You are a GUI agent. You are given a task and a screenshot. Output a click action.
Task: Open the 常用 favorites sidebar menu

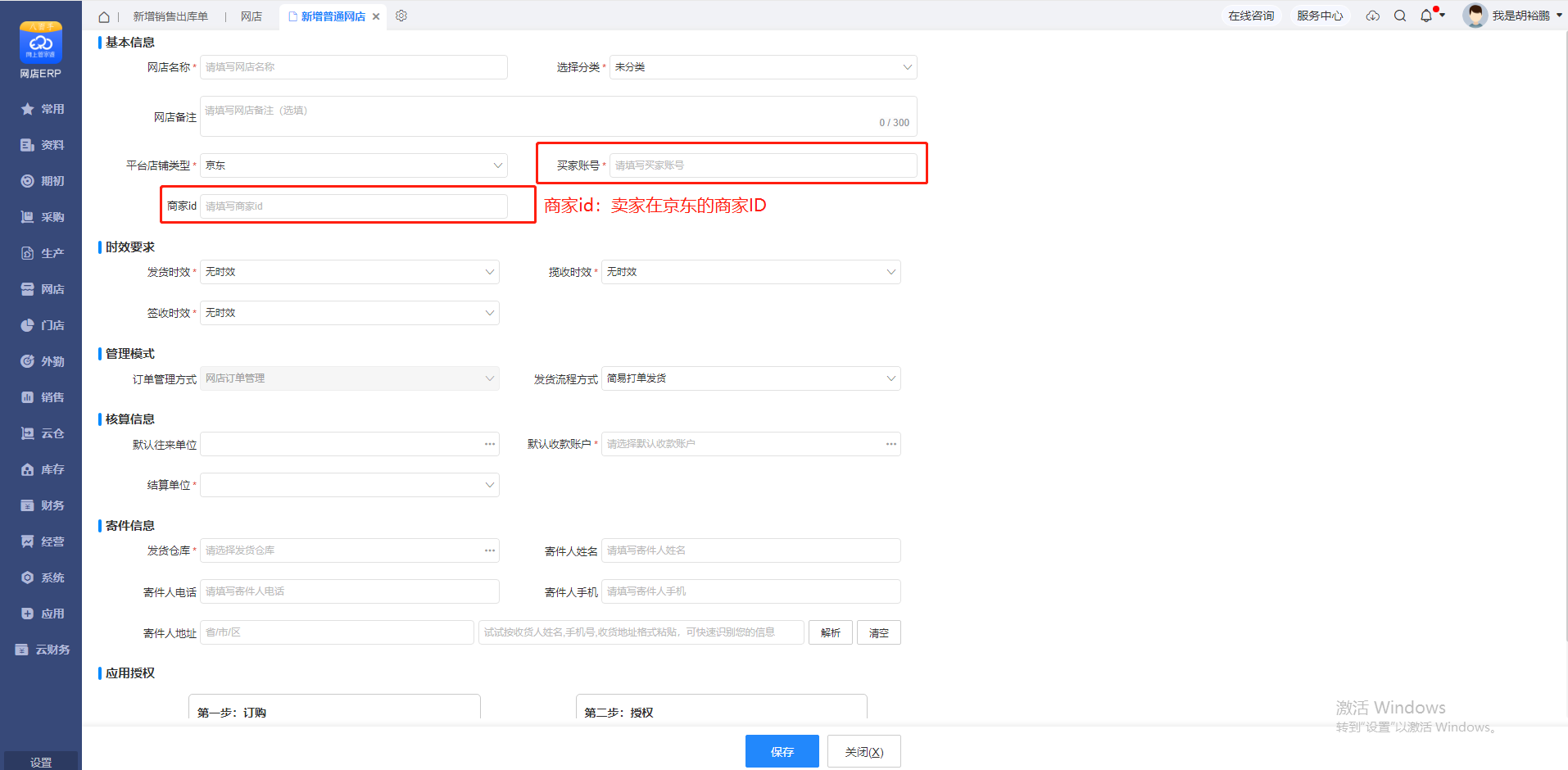click(x=41, y=109)
